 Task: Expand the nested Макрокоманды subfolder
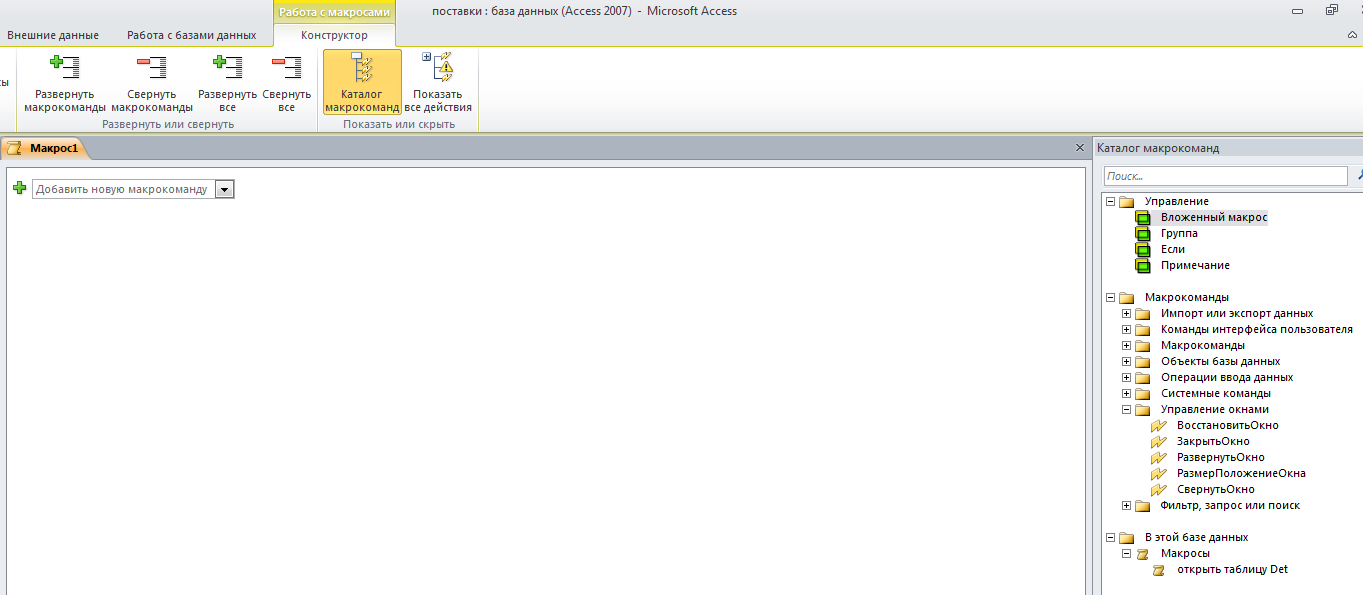(x=1127, y=345)
